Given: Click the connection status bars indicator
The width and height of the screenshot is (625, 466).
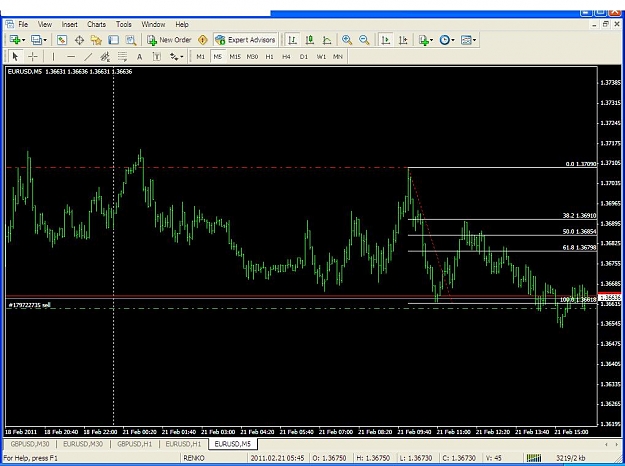Looking at the screenshot, I should click(x=534, y=458).
